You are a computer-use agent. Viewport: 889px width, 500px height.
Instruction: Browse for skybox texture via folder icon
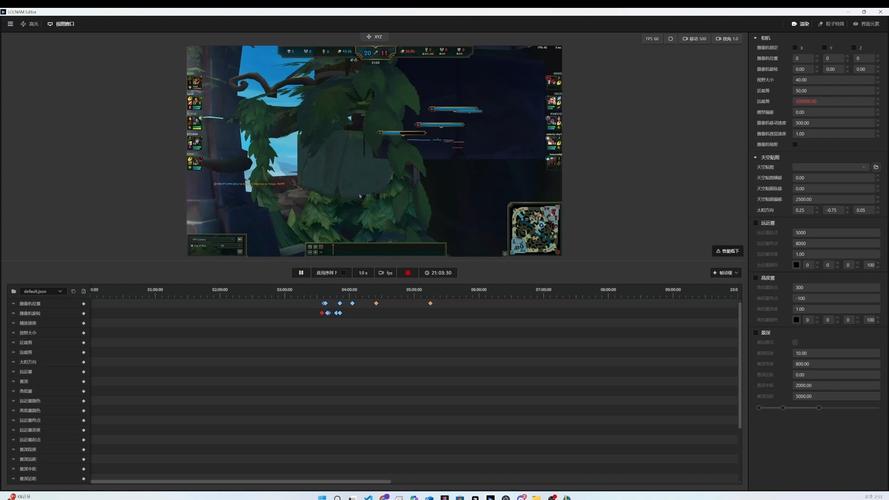(x=876, y=167)
